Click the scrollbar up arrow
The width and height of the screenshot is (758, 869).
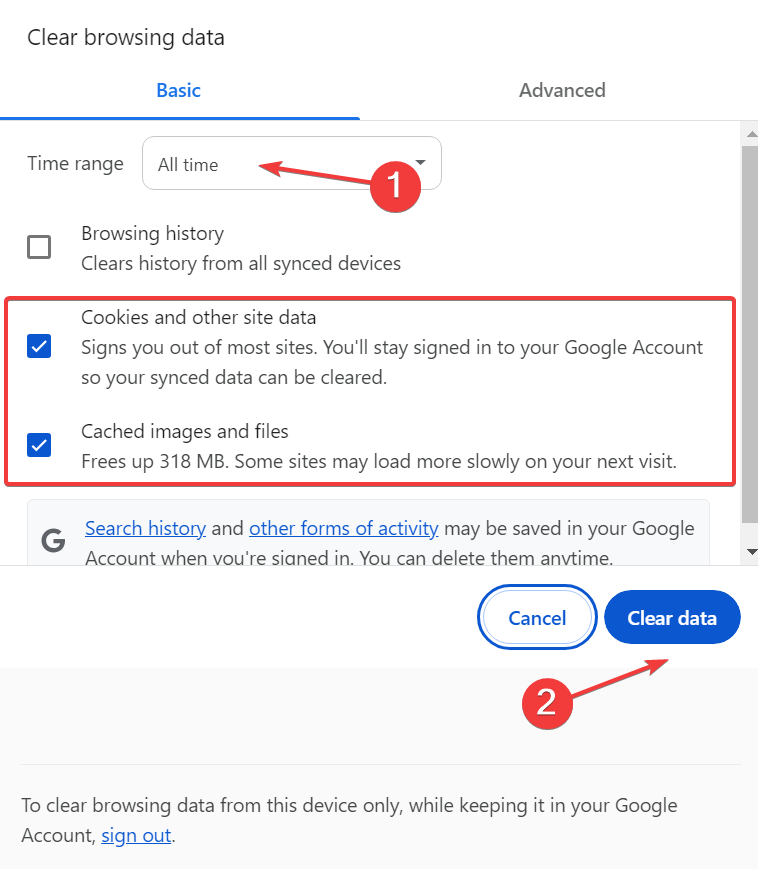click(x=751, y=134)
